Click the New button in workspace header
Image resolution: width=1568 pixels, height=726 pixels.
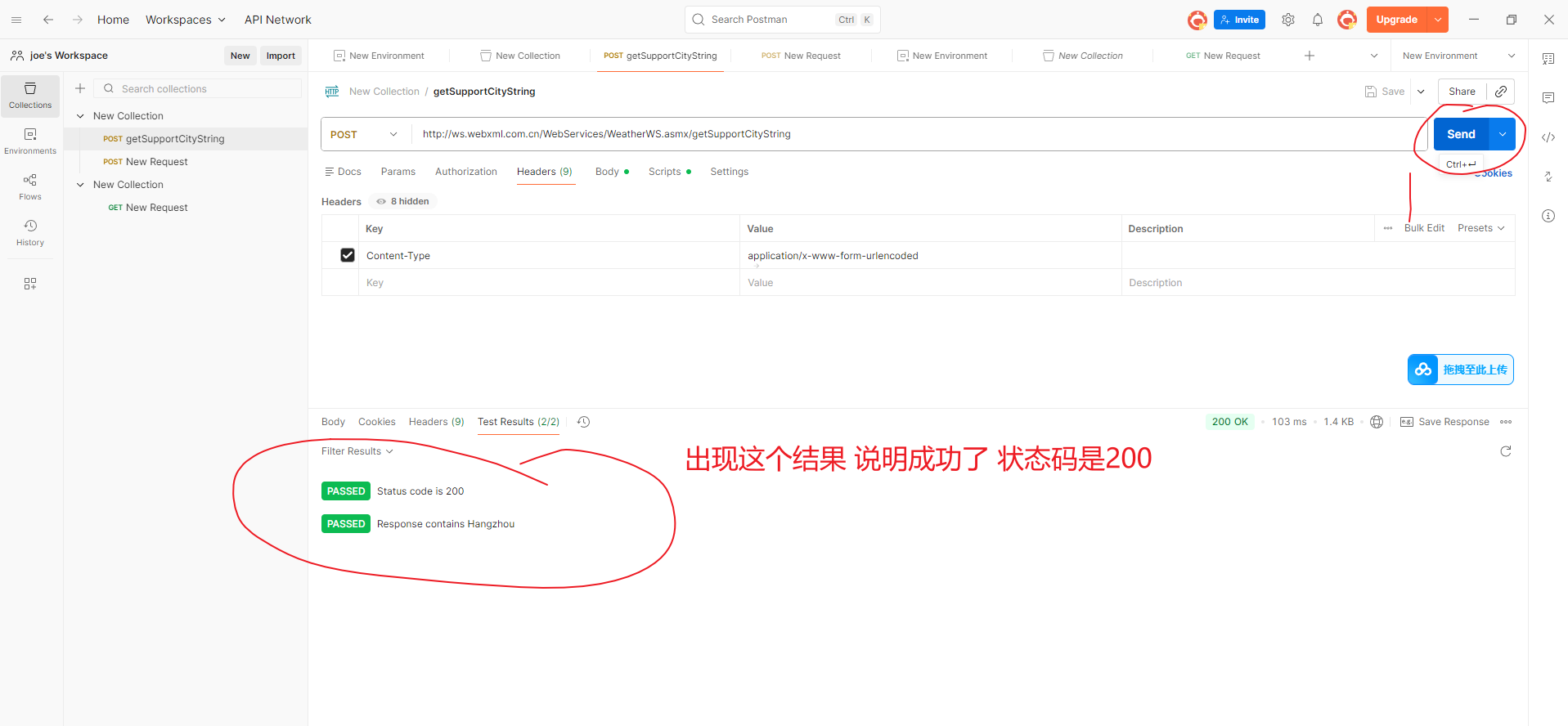click(x=240, y=56)
